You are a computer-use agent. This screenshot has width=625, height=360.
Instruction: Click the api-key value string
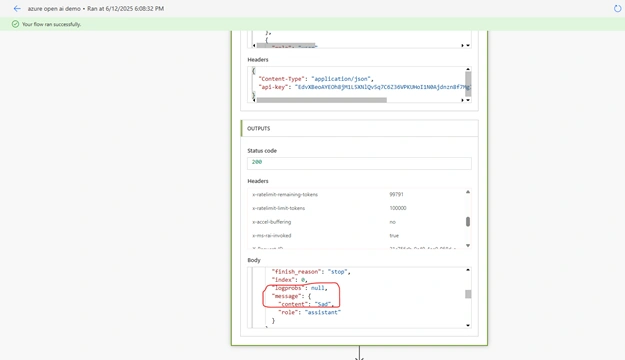[383, 87]
